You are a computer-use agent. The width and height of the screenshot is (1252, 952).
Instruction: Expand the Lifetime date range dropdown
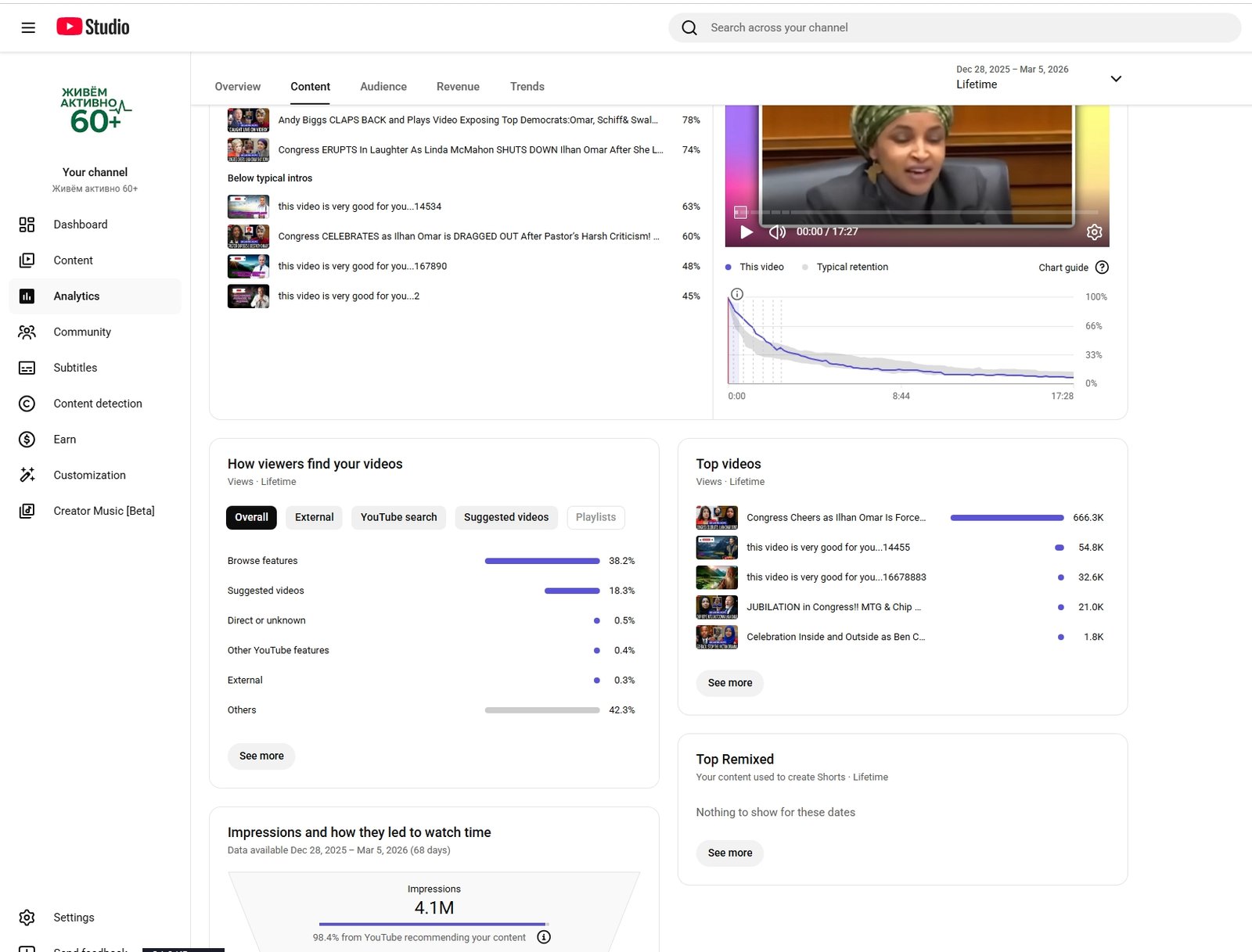1116,78
